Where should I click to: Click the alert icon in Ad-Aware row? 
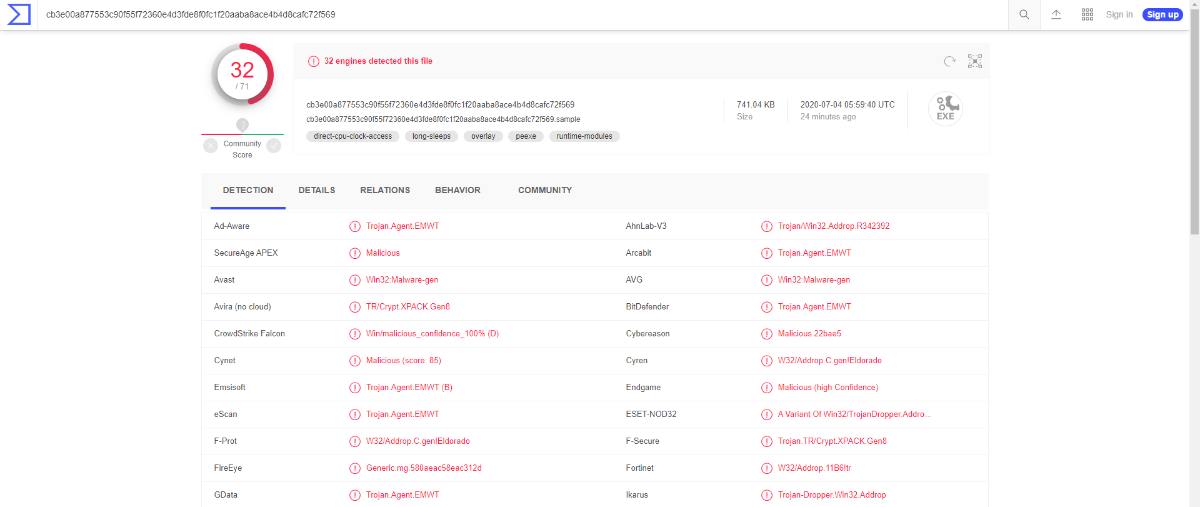pos(355,226)
